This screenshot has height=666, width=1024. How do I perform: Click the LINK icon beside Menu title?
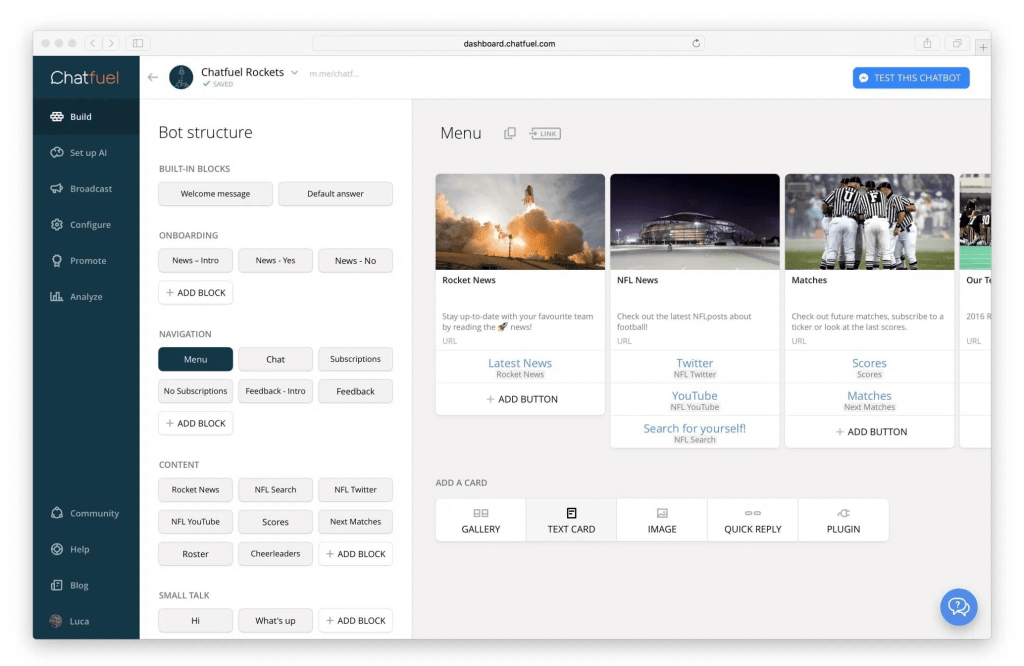pos(545,134)
